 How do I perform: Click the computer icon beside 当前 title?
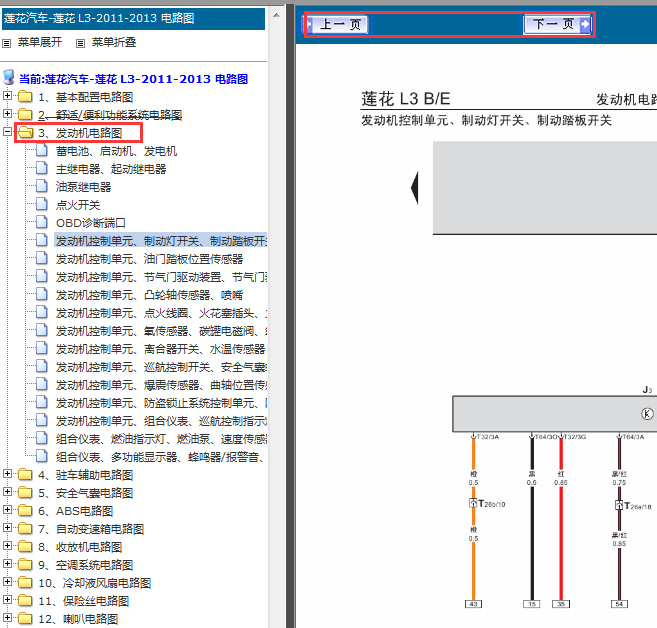[x=9, y=78]
